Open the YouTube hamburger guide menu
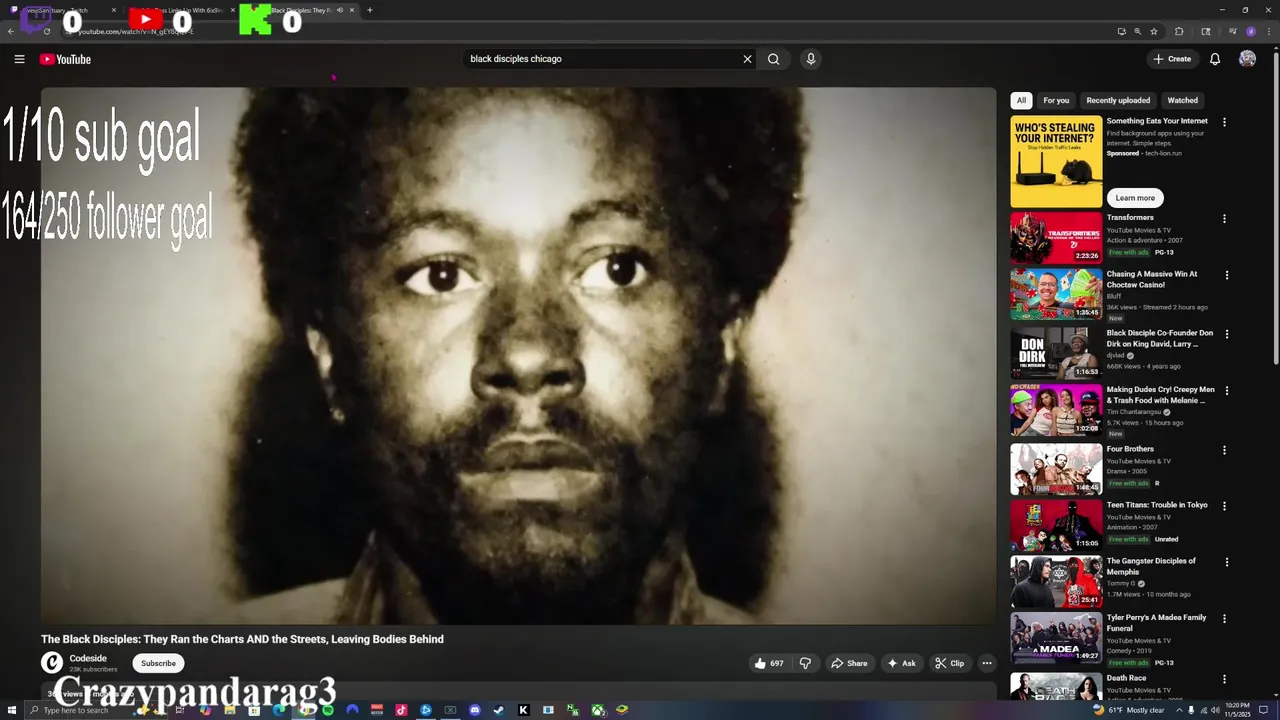The height and width of the screenshot is (720, 1280). 19,59
